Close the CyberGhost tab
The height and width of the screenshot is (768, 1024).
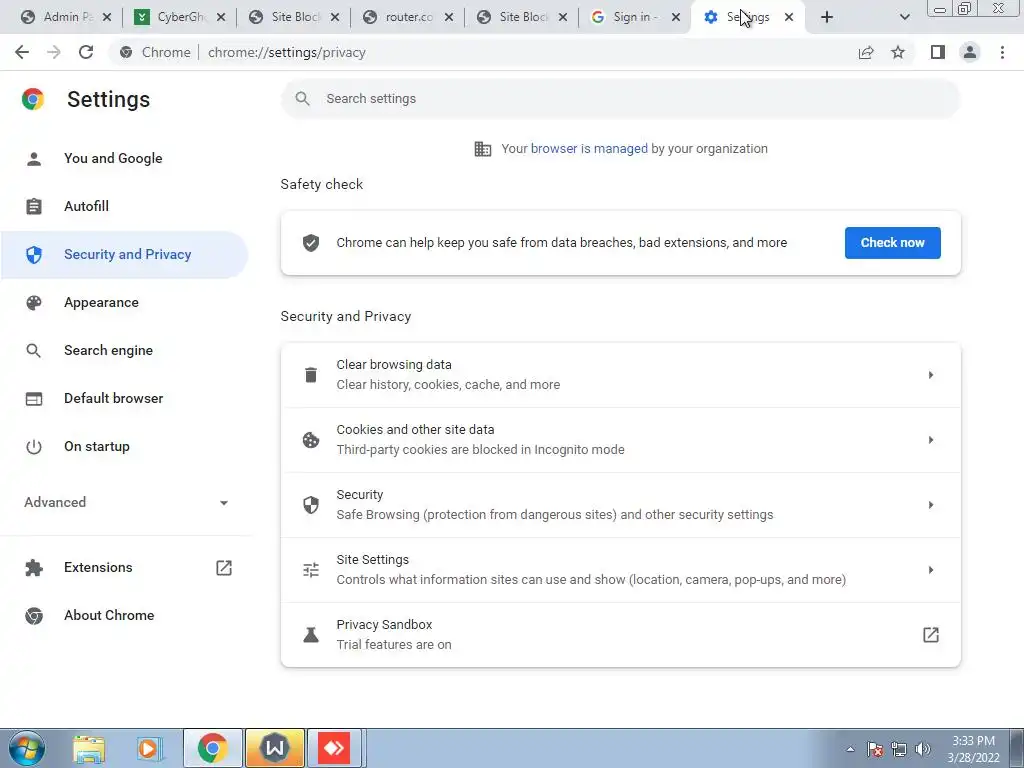point(221,17)
